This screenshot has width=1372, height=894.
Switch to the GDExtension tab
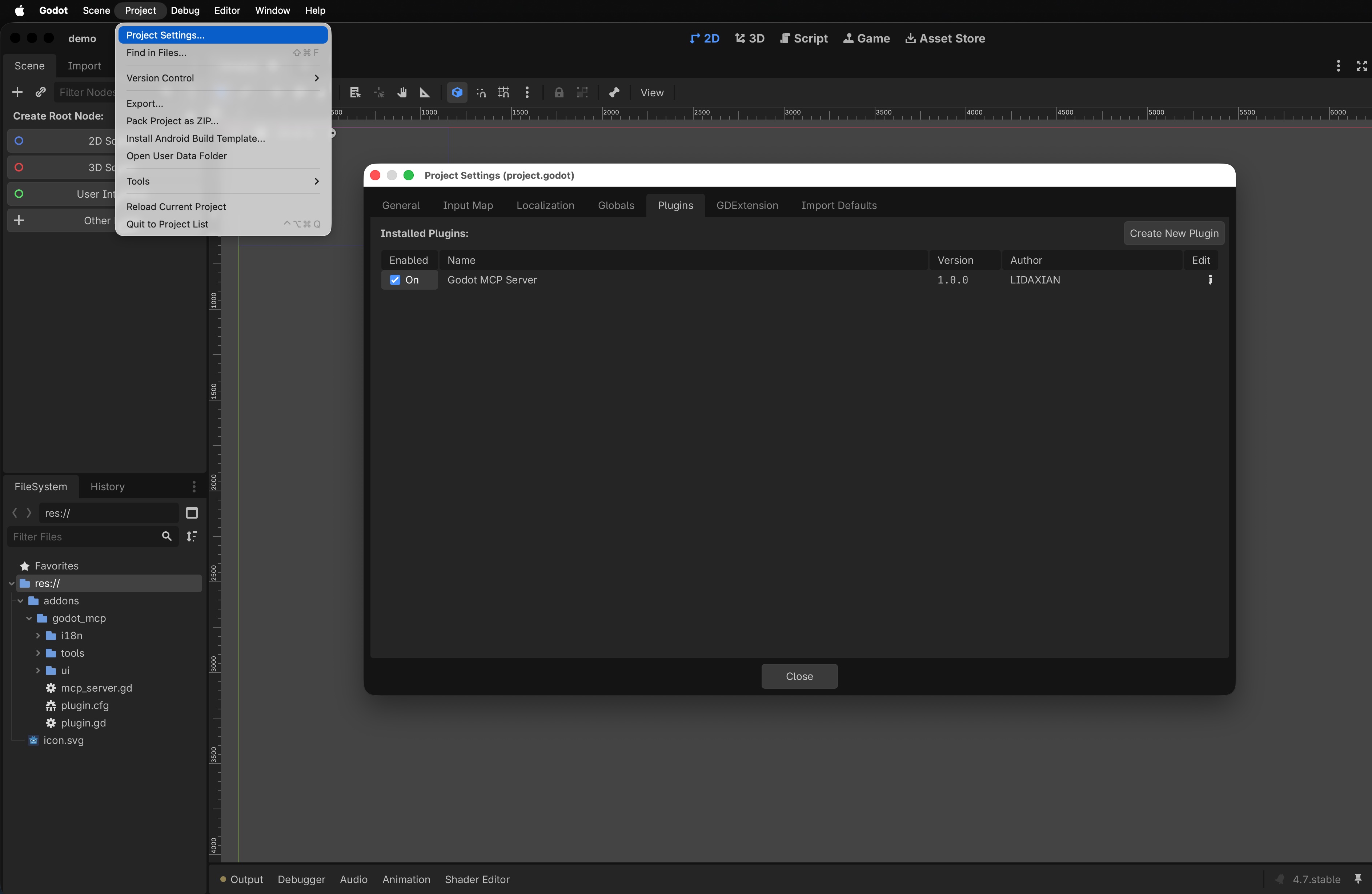point(747,205)
